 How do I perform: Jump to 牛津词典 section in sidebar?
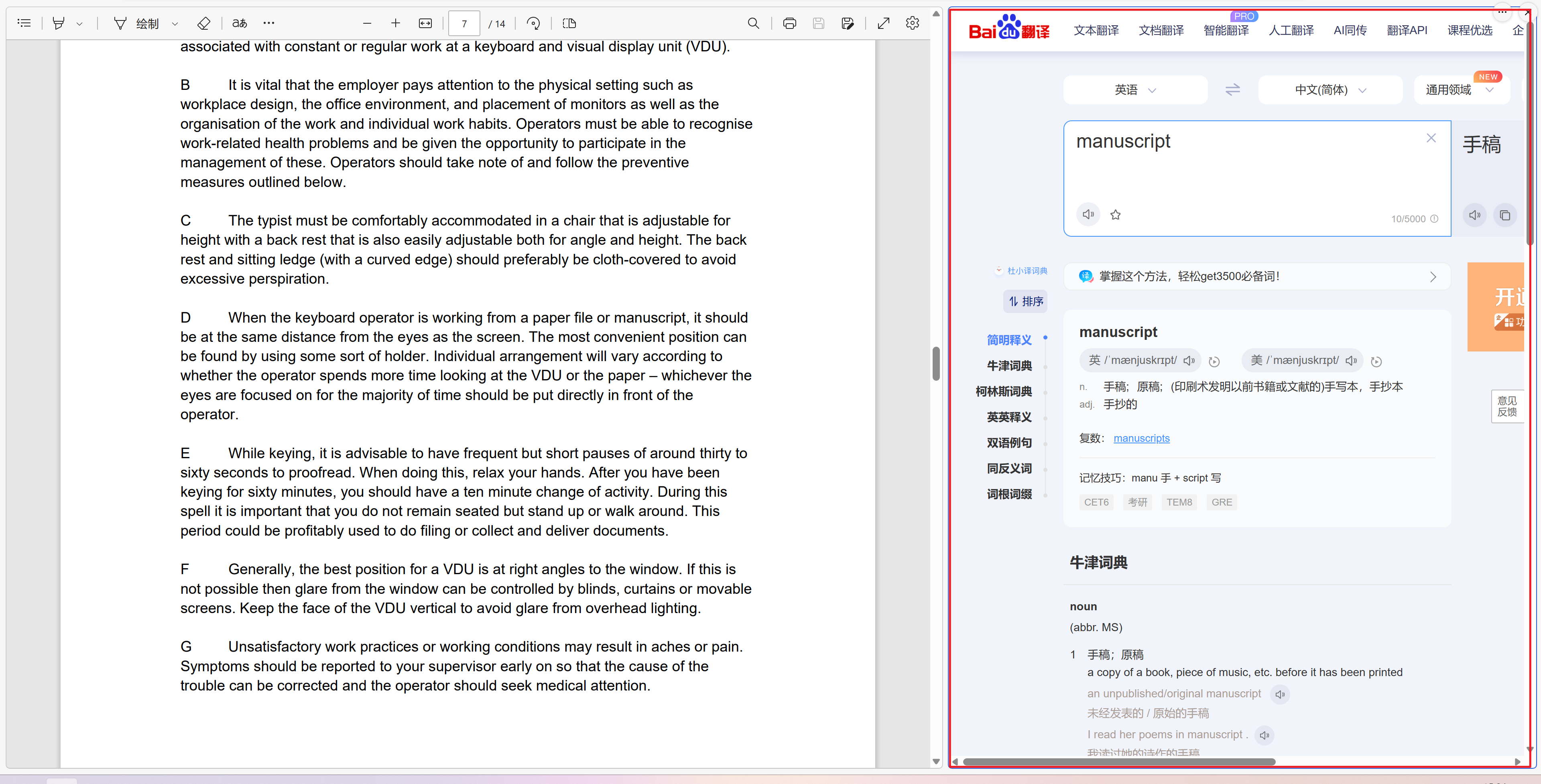(1008, 366)
